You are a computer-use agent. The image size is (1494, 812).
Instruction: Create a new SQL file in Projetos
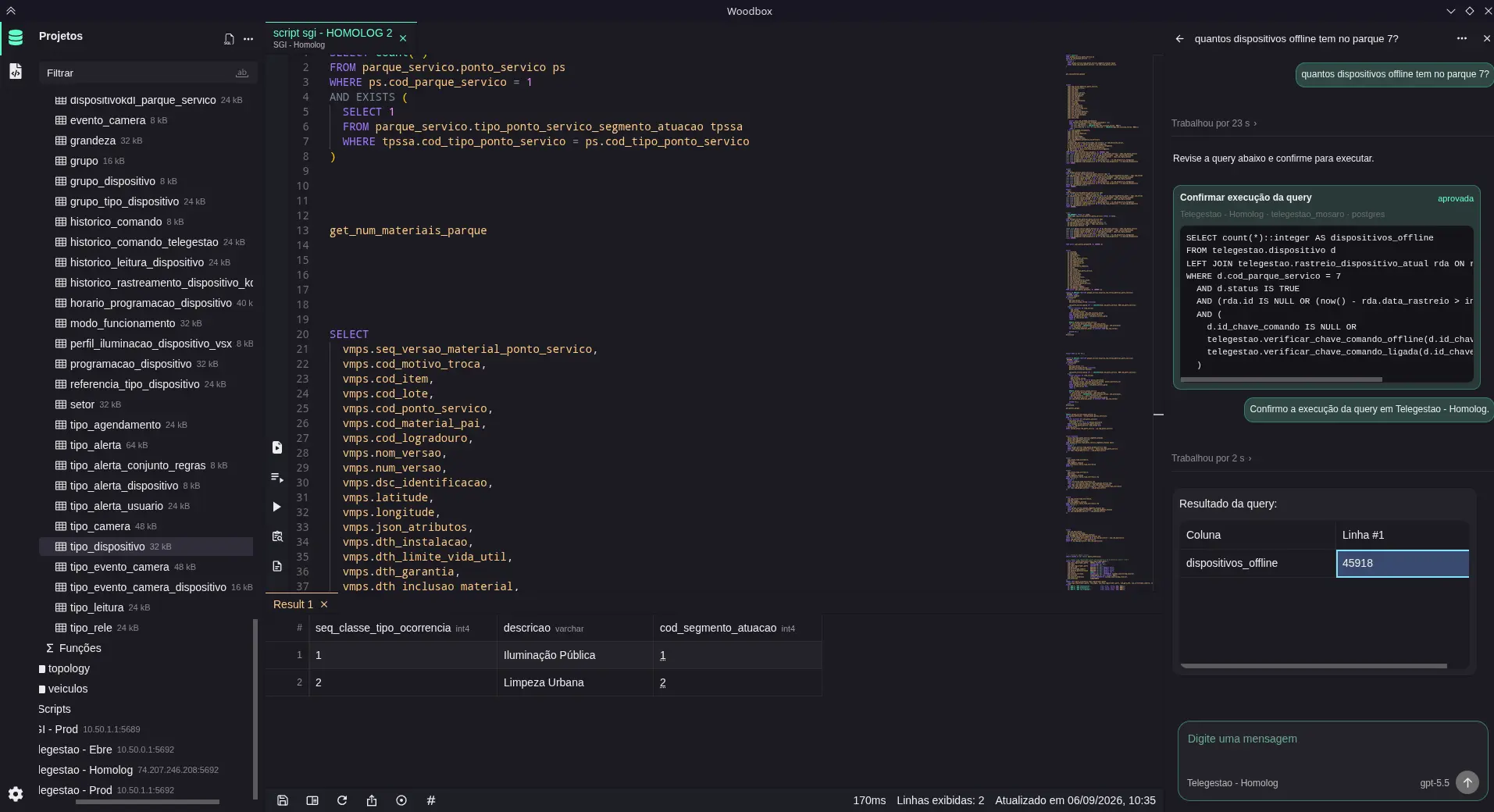pyautogui.click(x=229, y=39)
